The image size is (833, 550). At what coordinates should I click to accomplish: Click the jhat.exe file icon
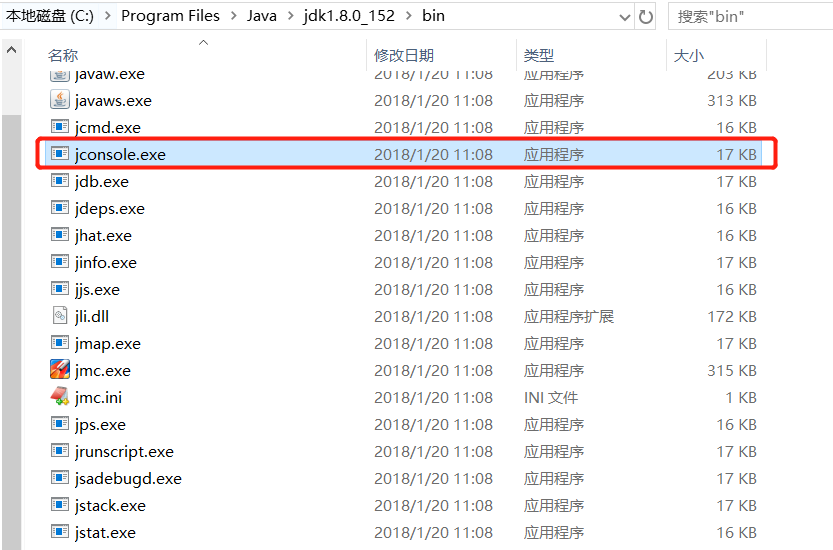[60, 234]
